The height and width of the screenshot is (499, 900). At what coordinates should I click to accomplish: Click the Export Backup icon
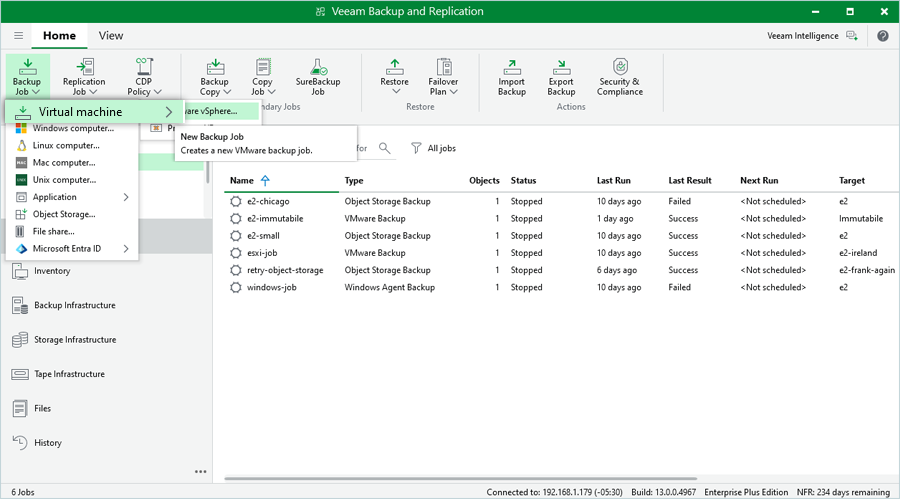(561, 76)
